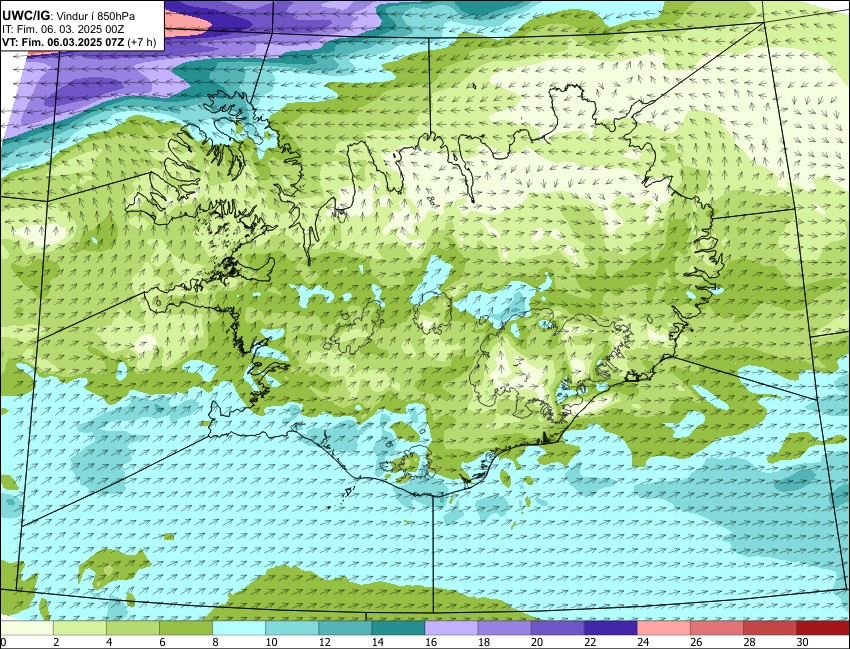Viewport: 850px width, 649px height.
Task: Click the legend scale label "20"
Action: tap(537, 642)
